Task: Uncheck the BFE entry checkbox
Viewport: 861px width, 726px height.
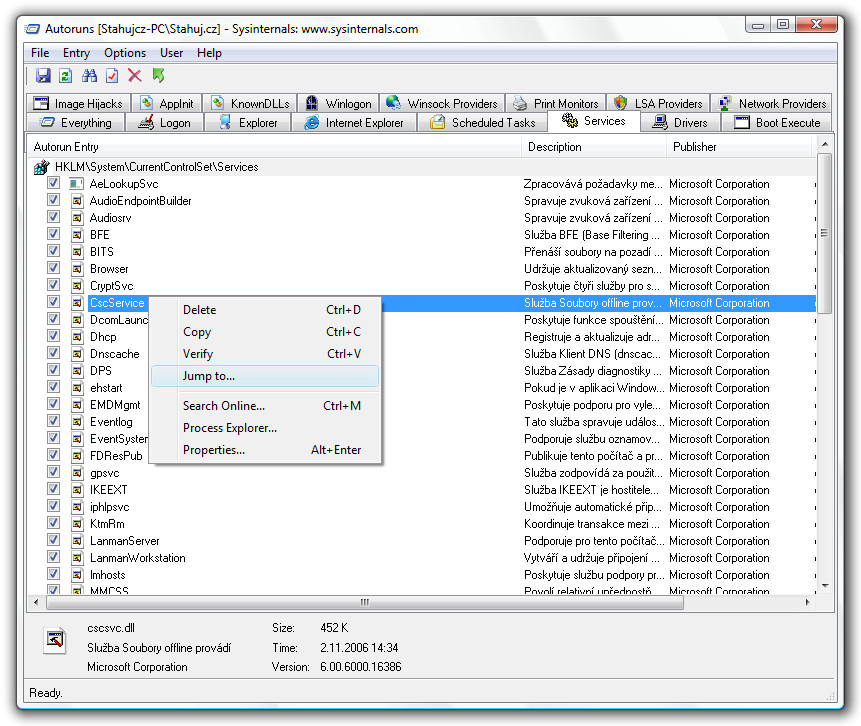Action: point(53,234)
